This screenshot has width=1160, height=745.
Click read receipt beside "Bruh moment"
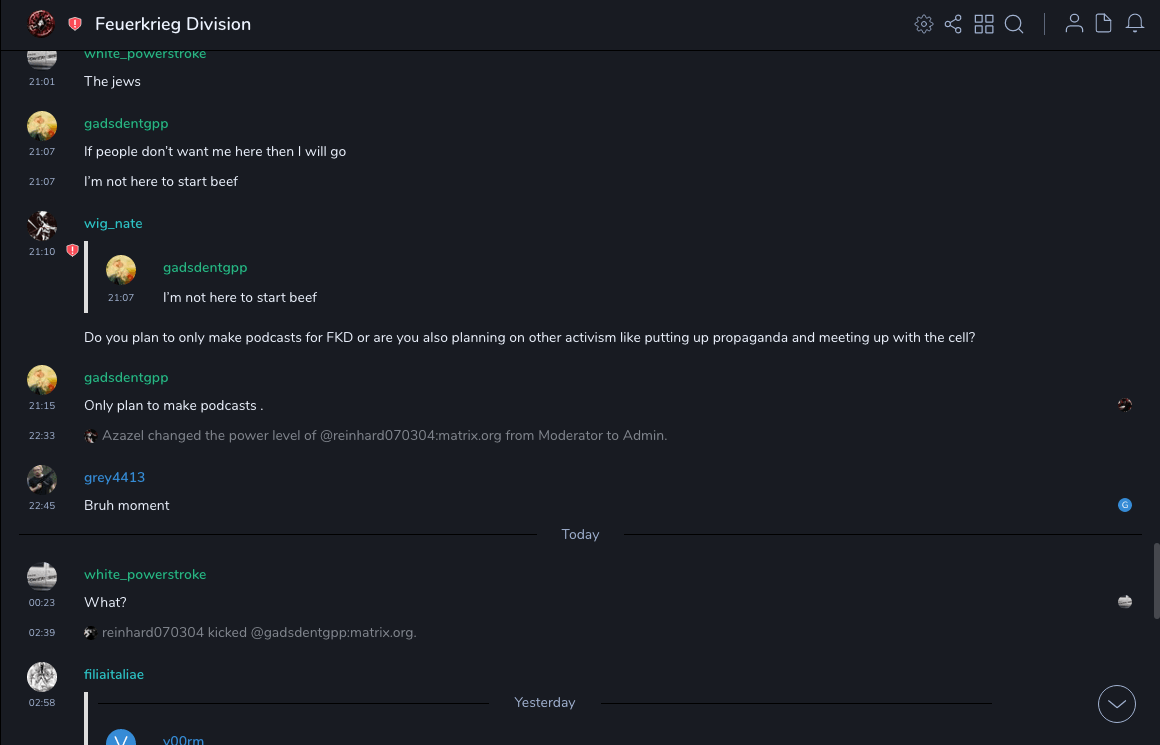coord(1125,505)
